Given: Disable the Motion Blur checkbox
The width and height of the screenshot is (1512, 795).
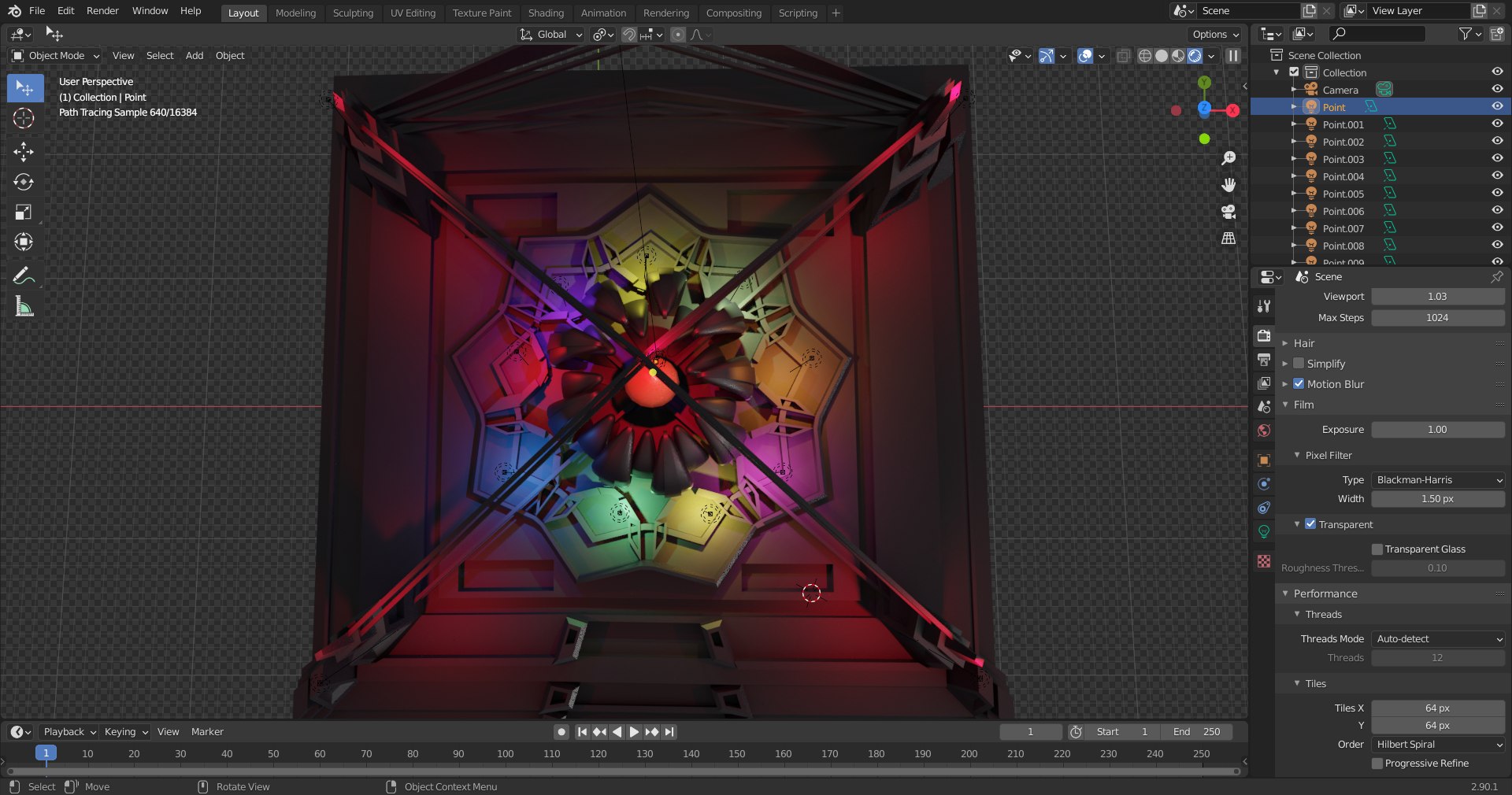Looking at the screenshot, I should click(1299, 384).
